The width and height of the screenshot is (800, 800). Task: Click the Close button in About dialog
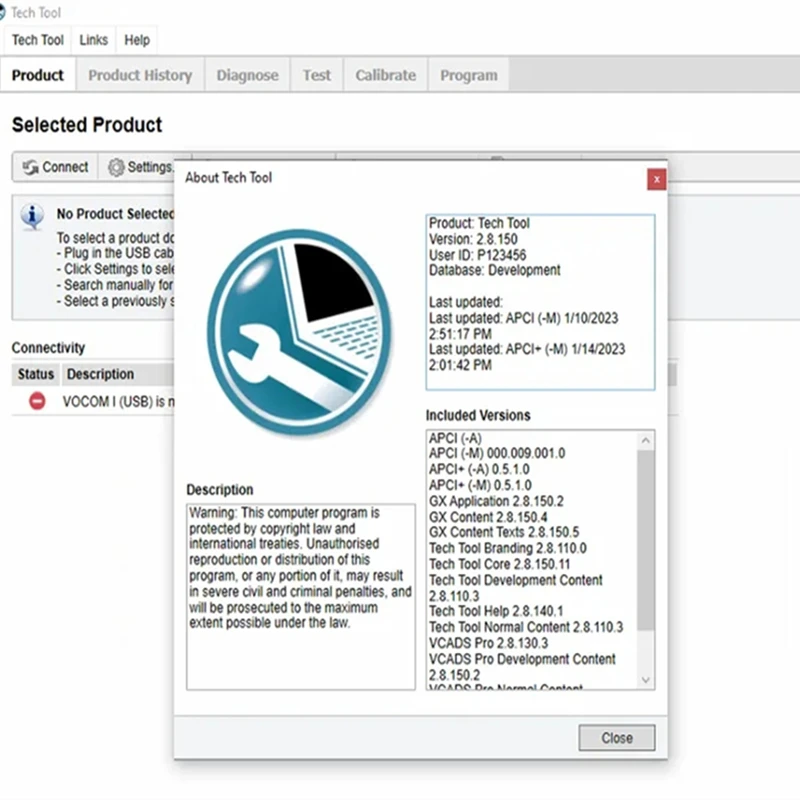click(617, 738)
